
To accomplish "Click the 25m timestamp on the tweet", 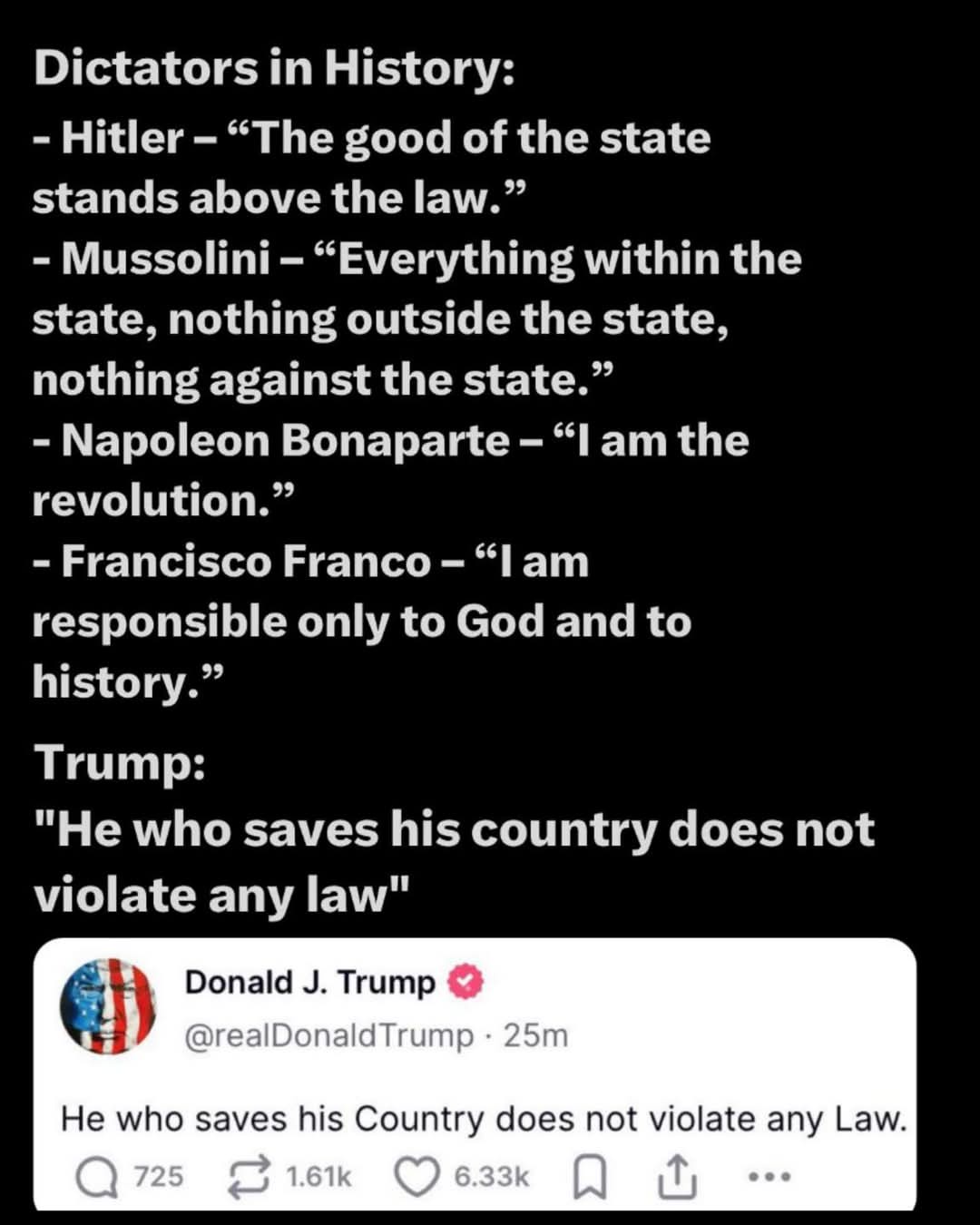I will point(535,1035).
